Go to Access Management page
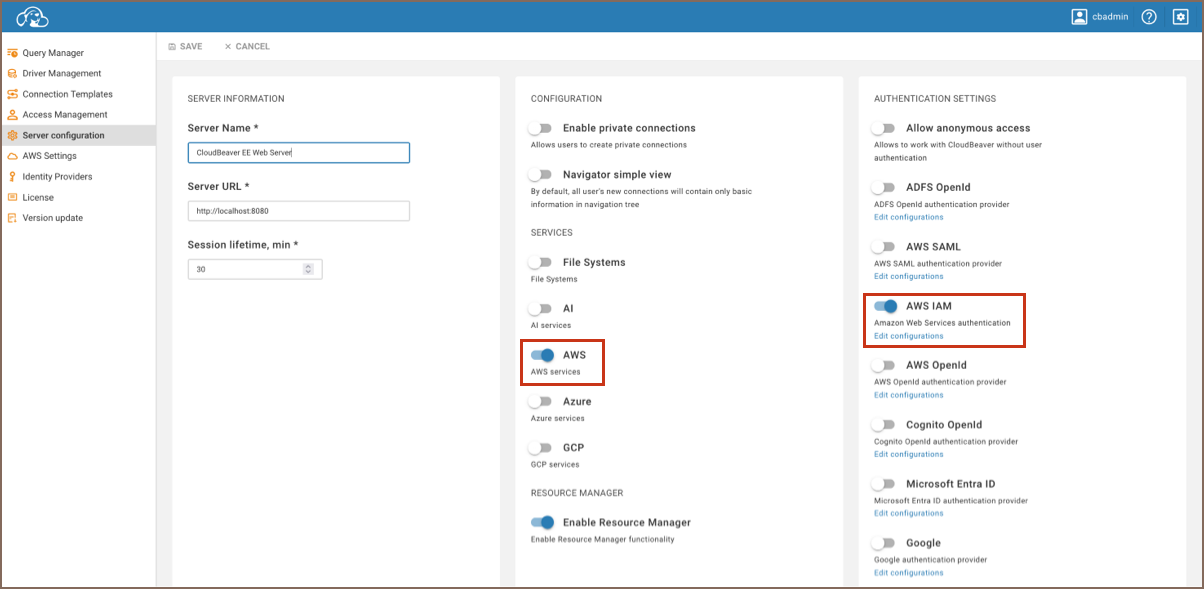1204x589 pixels. 64,115
